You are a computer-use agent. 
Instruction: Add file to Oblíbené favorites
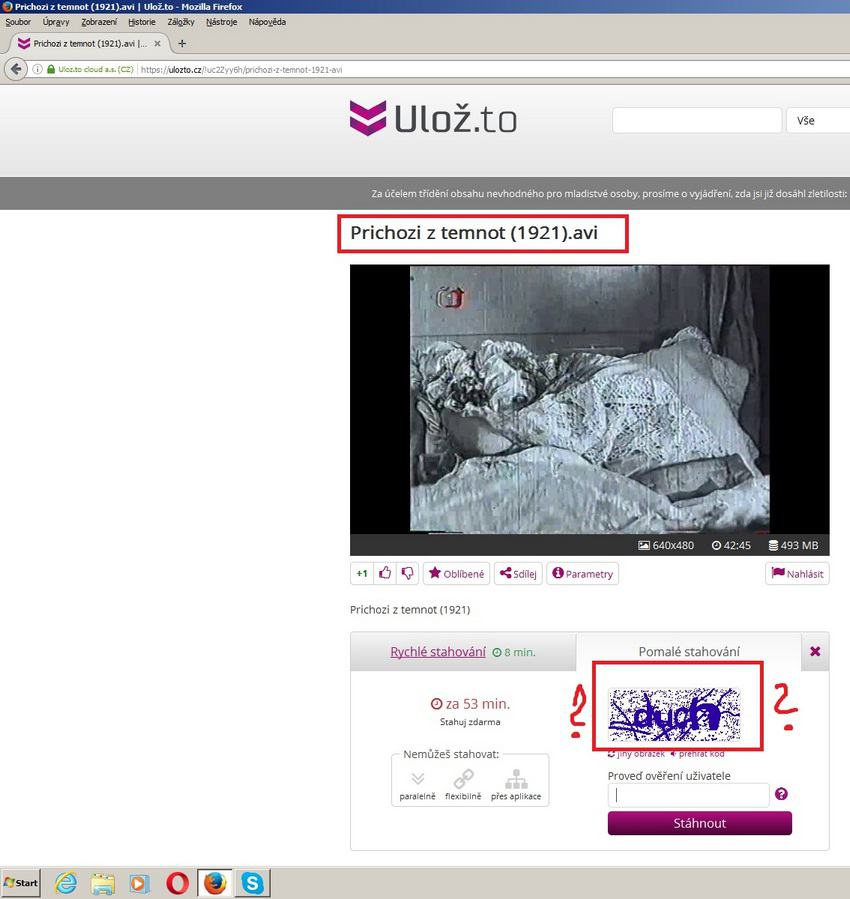[456, 573]
